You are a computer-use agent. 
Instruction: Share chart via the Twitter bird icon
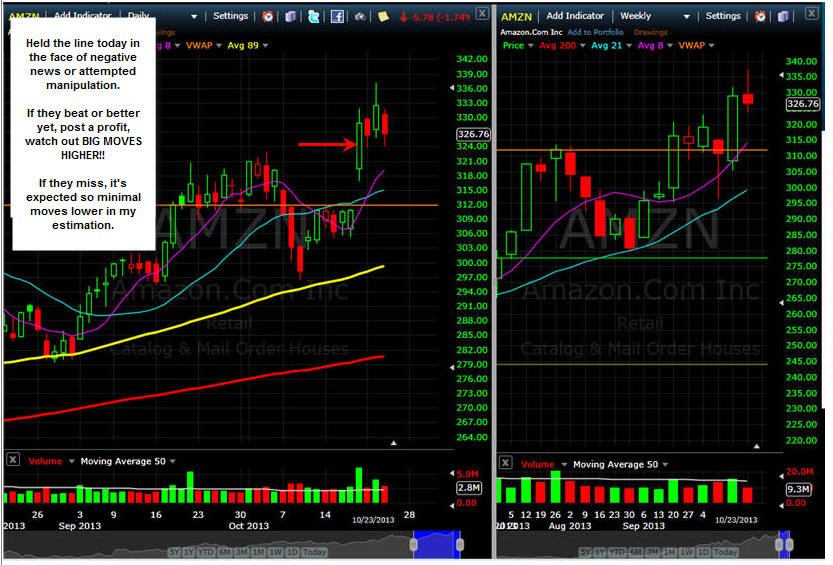tap(313, 16)
